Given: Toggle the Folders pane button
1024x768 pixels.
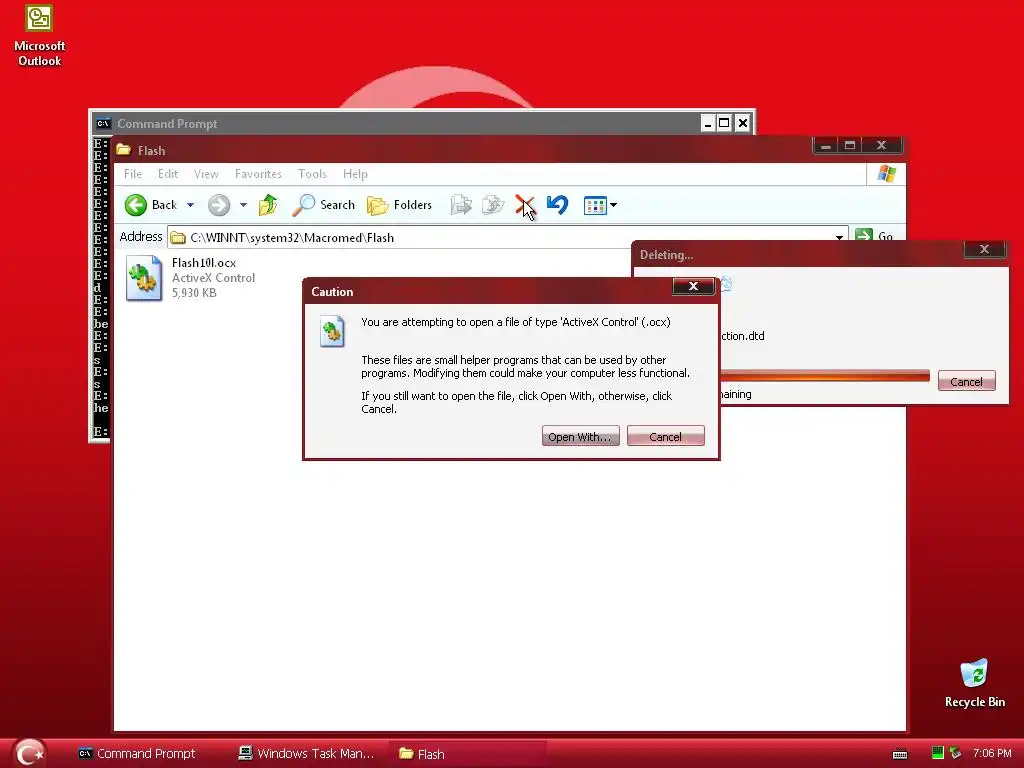Looking at the screenshot, I should pos(399,205).
